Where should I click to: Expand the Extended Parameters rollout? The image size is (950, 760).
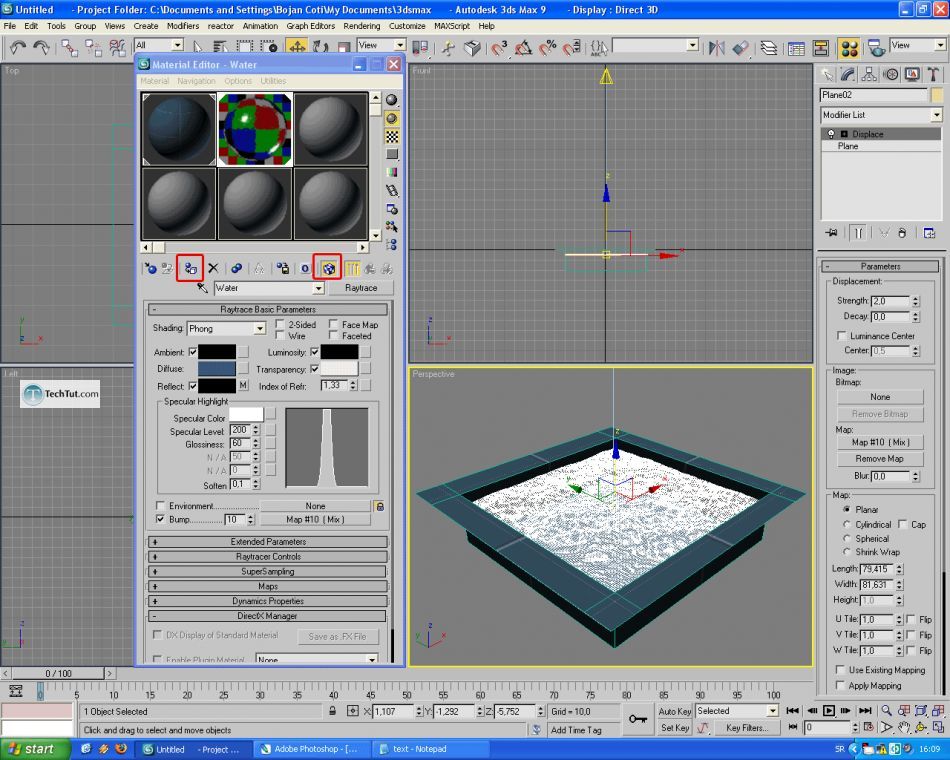click(268, 541)
